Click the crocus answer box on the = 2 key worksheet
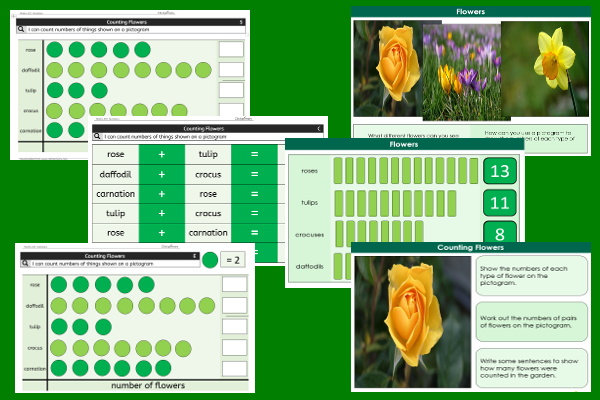The image size is (600, 400). pos(234,348)
